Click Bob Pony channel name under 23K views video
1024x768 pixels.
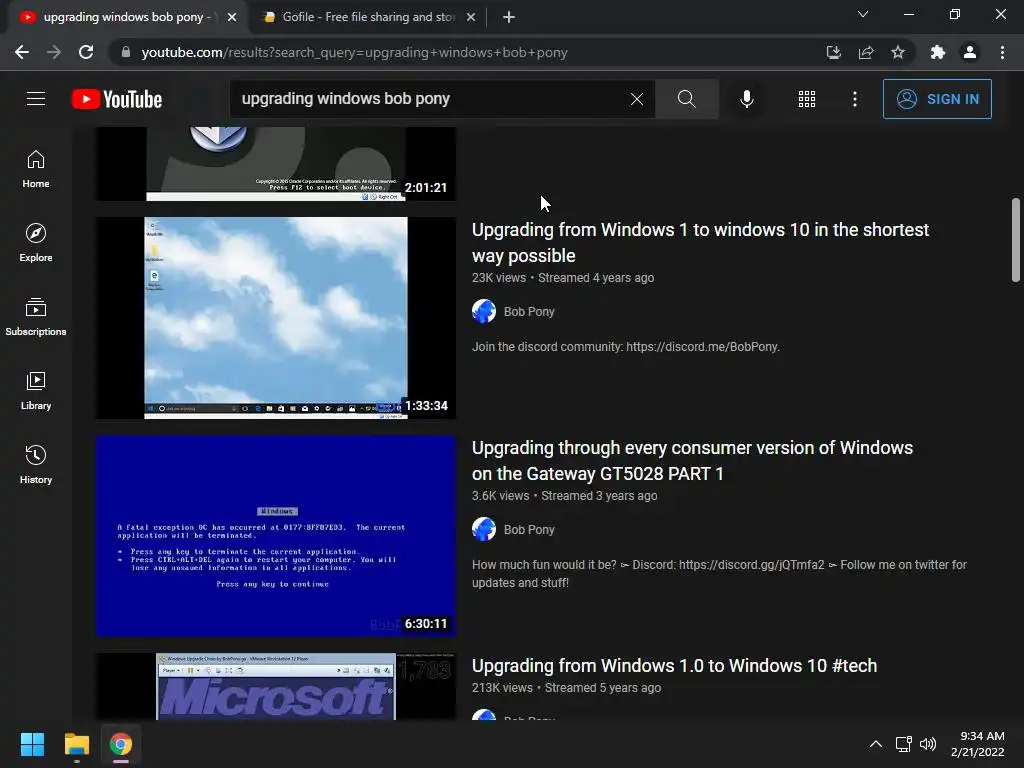click(529, 312)
